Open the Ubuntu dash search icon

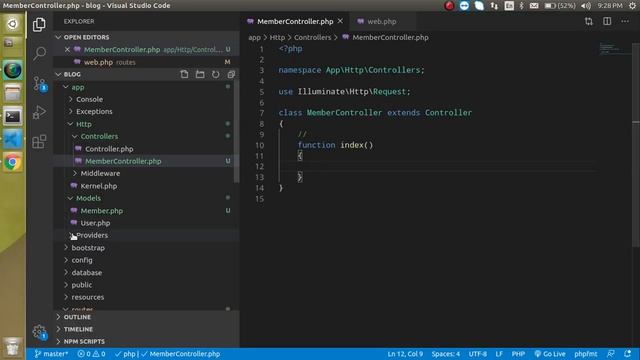[13, 24]
